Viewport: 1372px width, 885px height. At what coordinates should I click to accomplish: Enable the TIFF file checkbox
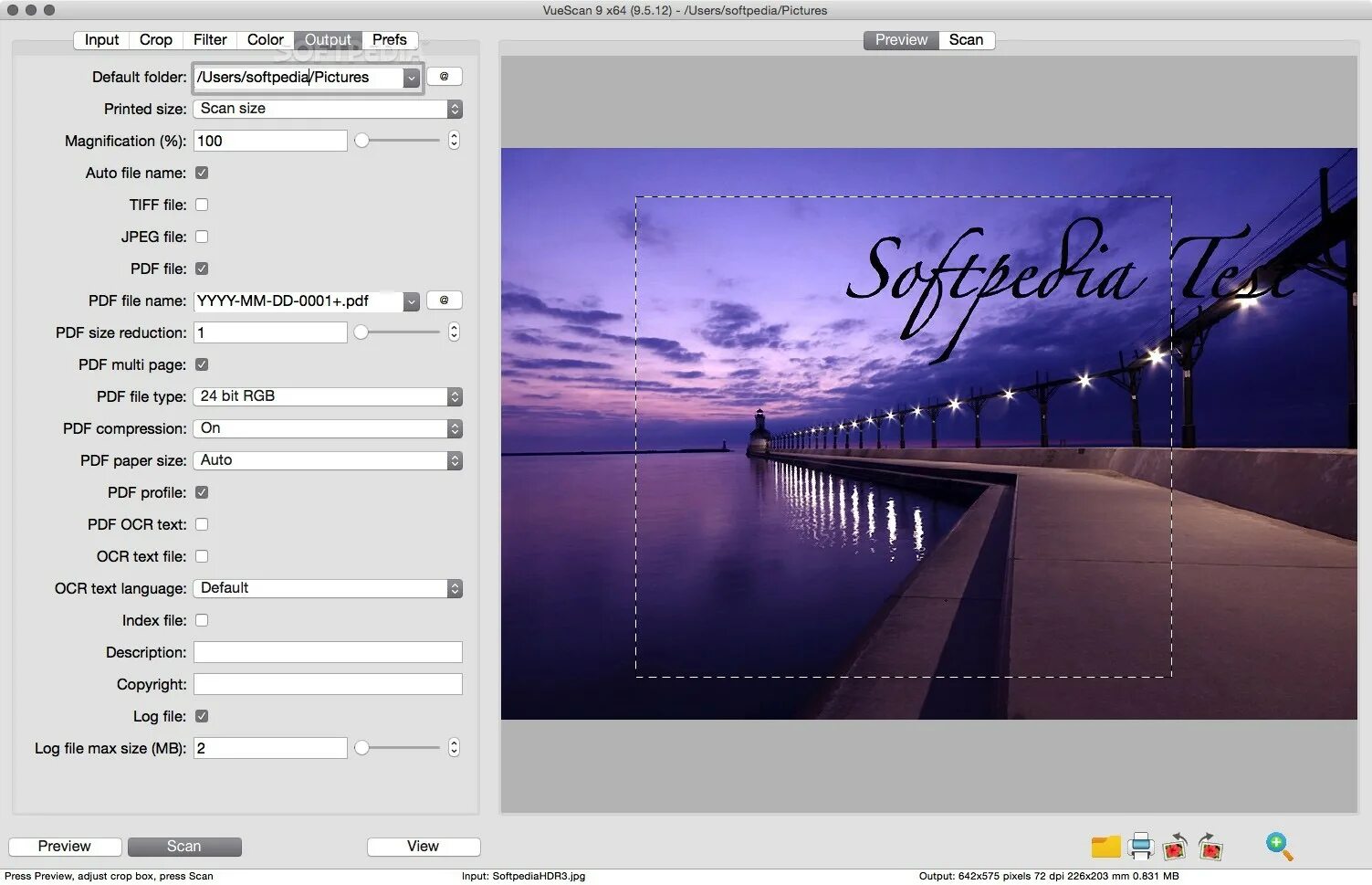coord(202,205)
